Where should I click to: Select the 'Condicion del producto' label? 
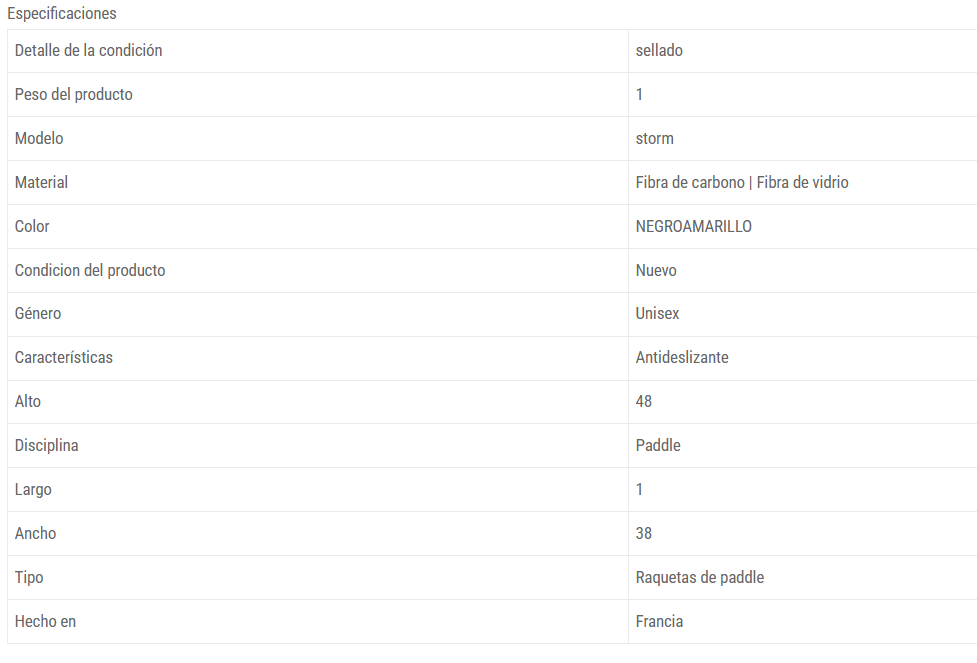90,270
